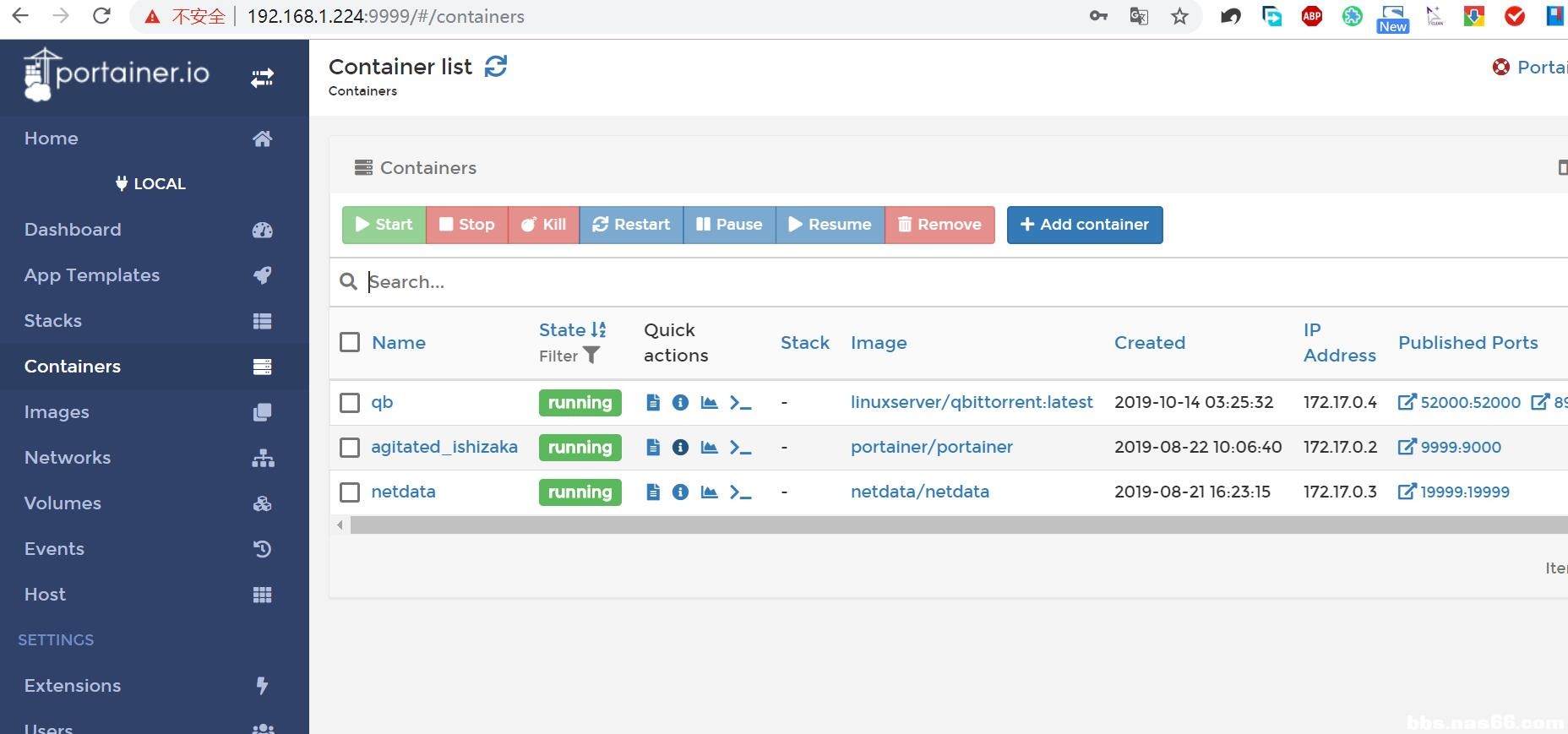Inspect the netdata container info icon
Image resolution: width=1568 pixels, height=734 pixels.
[680, 492]
